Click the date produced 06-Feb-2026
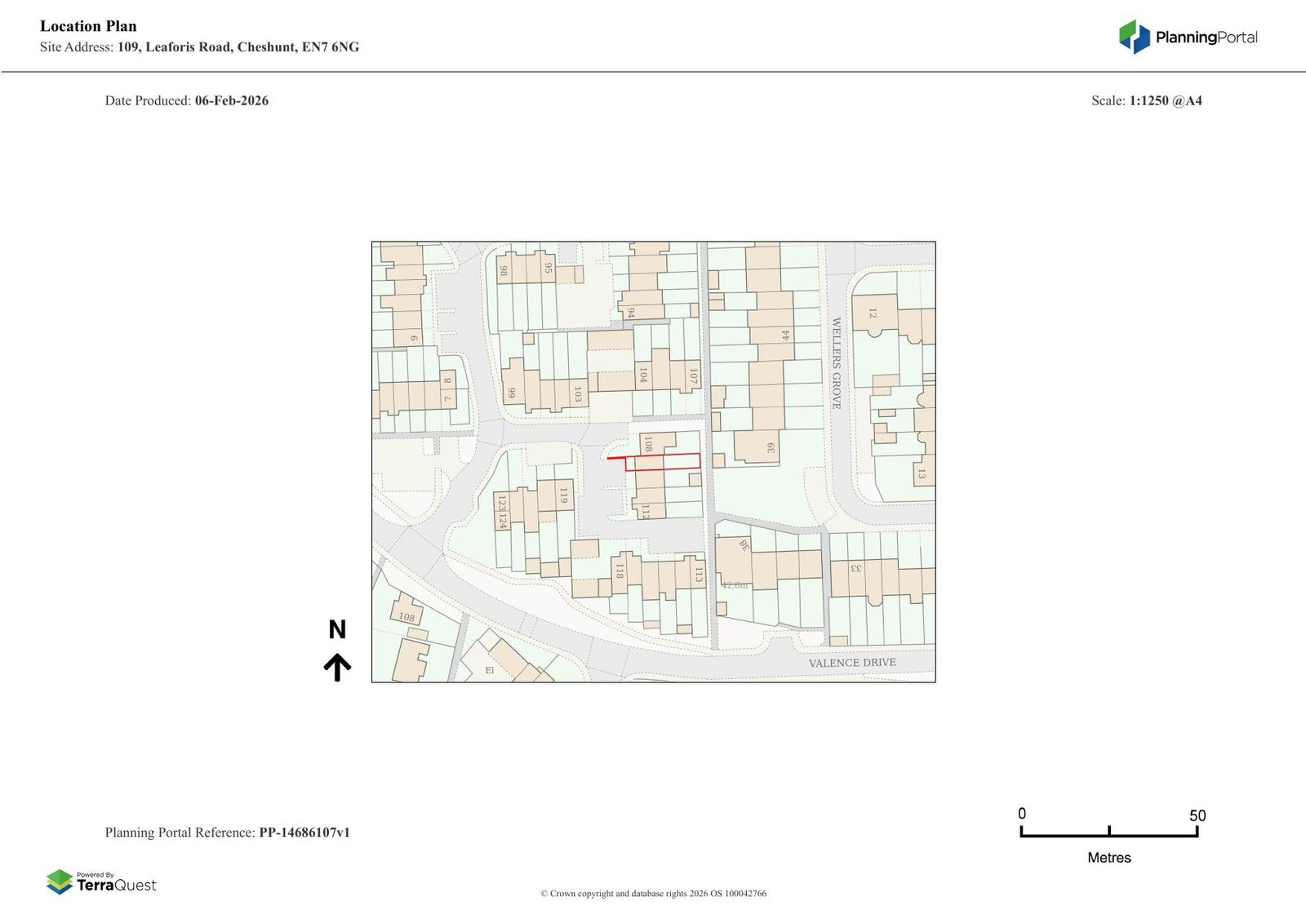The image size is (1306, 924). [x=231, y=100]
